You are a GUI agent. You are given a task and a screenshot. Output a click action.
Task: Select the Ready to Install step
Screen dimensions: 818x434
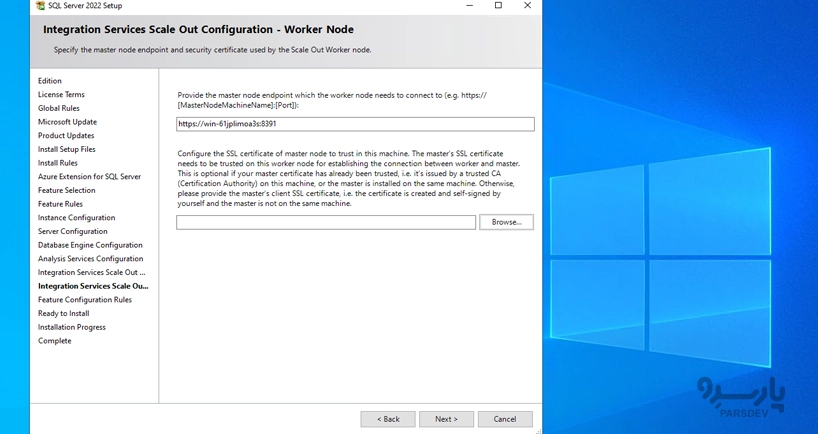(63, 313)
